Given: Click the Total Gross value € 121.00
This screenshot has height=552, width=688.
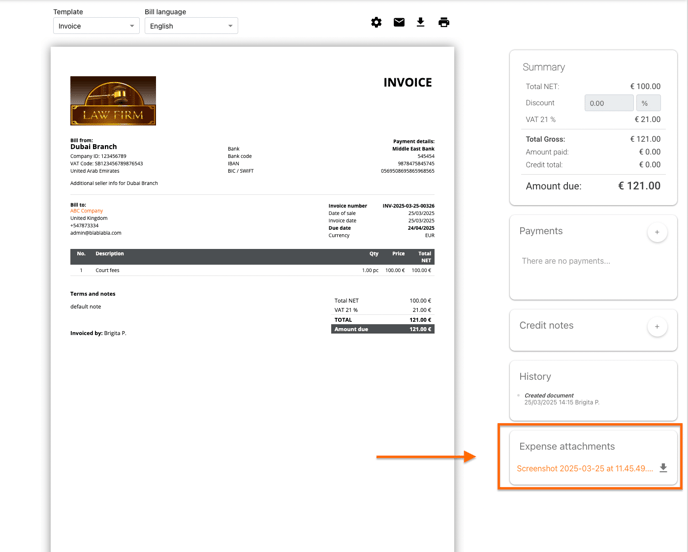Looking at the screenshot, I should (645, 139).
